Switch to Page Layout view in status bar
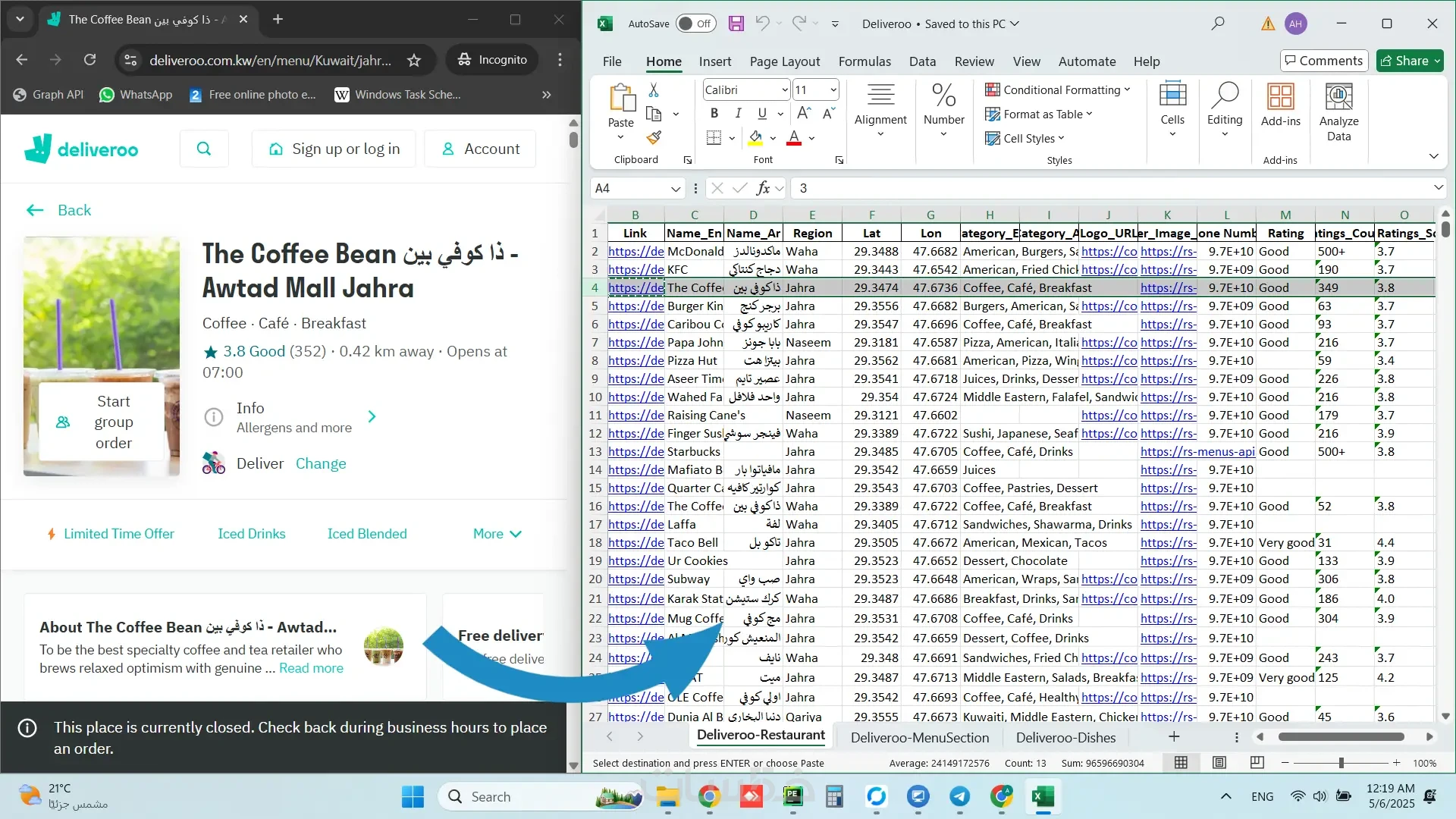The width and height of the screenshot is (1456, 819). pos(1219,763)
